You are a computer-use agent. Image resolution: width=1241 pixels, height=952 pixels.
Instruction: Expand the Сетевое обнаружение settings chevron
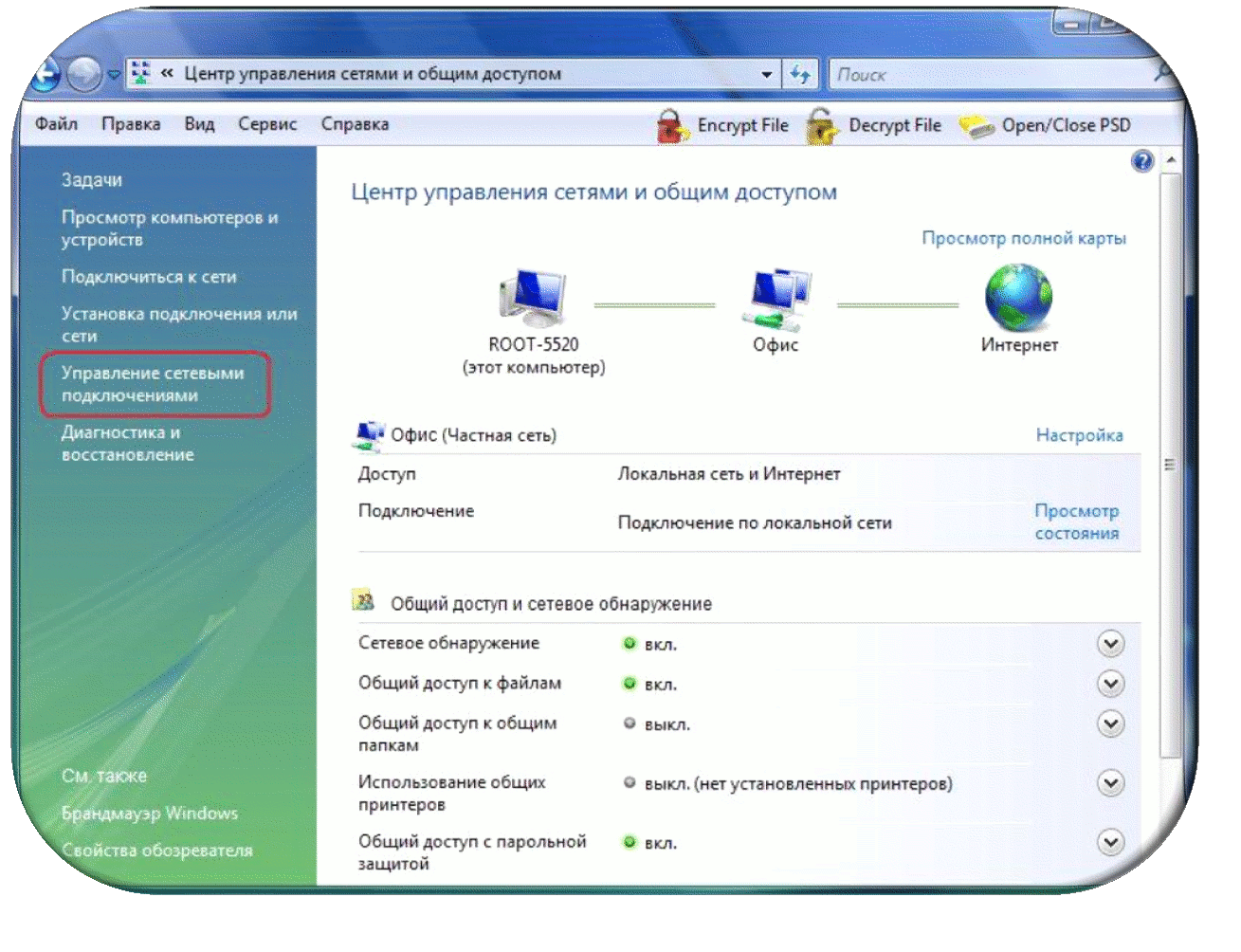[x=1110, y=644]
